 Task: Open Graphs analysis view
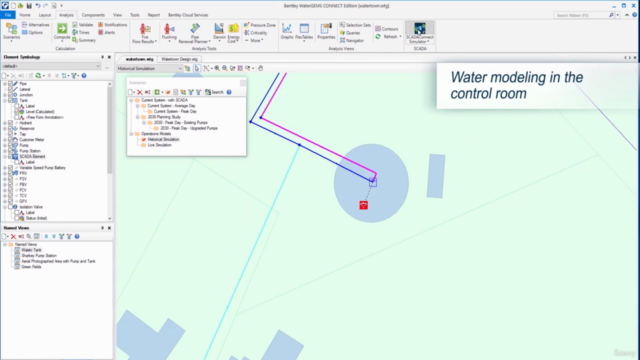287,32
